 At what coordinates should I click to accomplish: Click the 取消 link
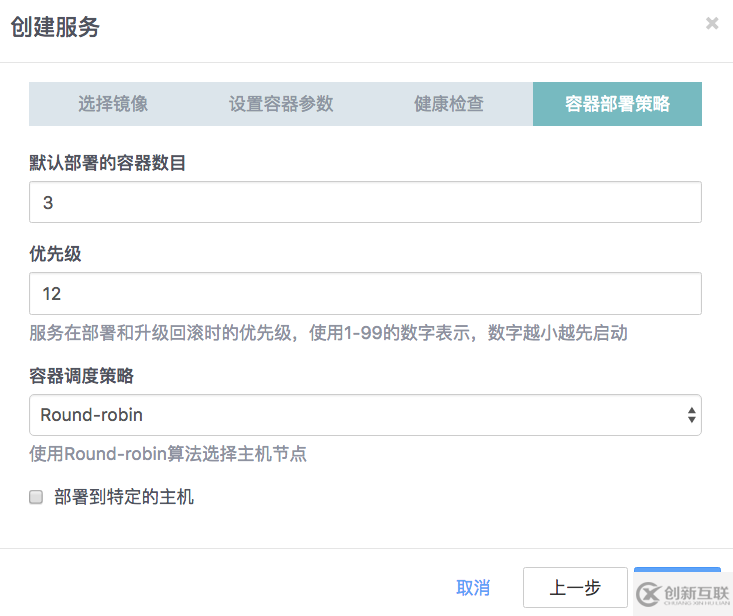[473, 587]
